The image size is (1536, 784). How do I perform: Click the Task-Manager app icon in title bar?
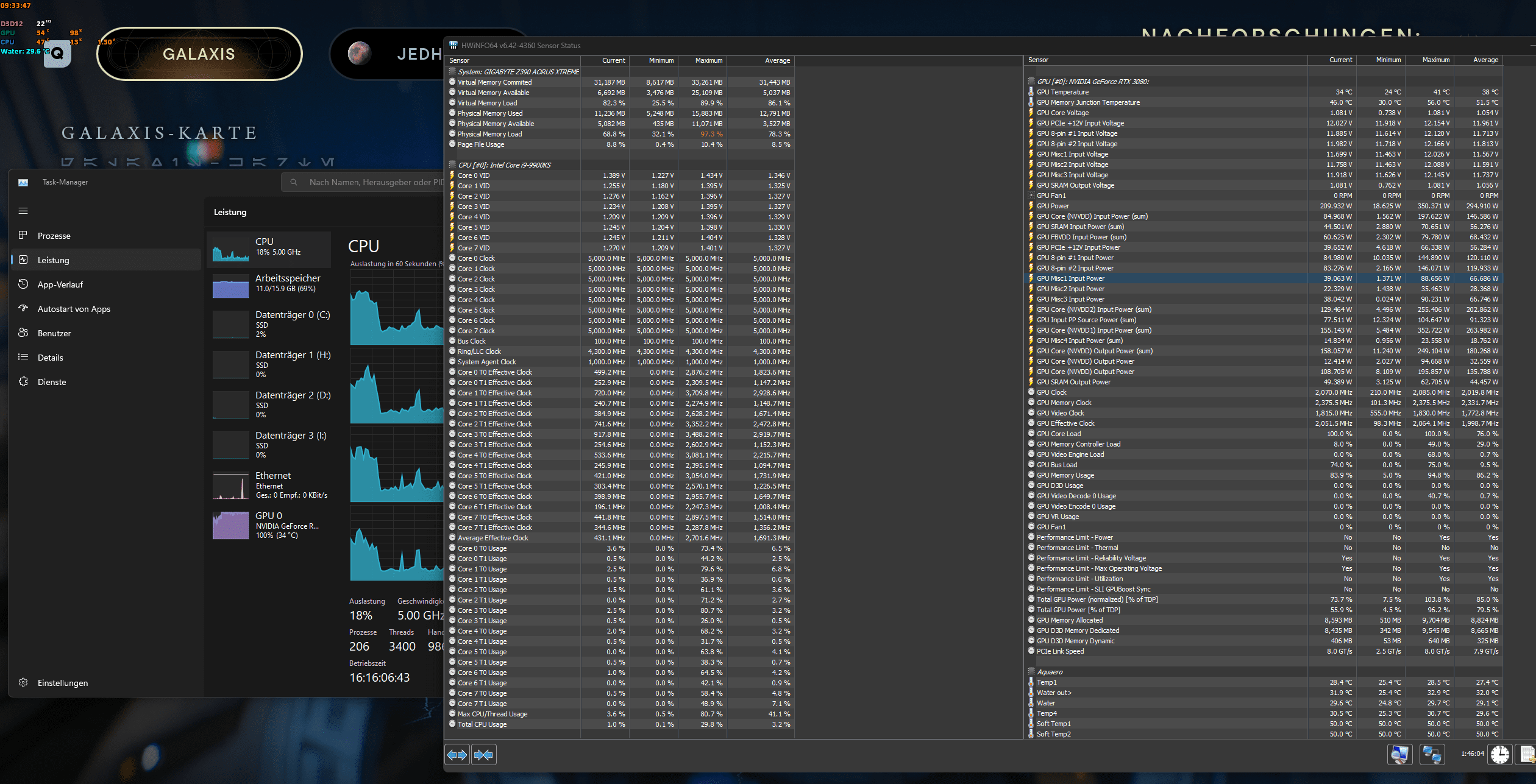[x=23, y=182]
